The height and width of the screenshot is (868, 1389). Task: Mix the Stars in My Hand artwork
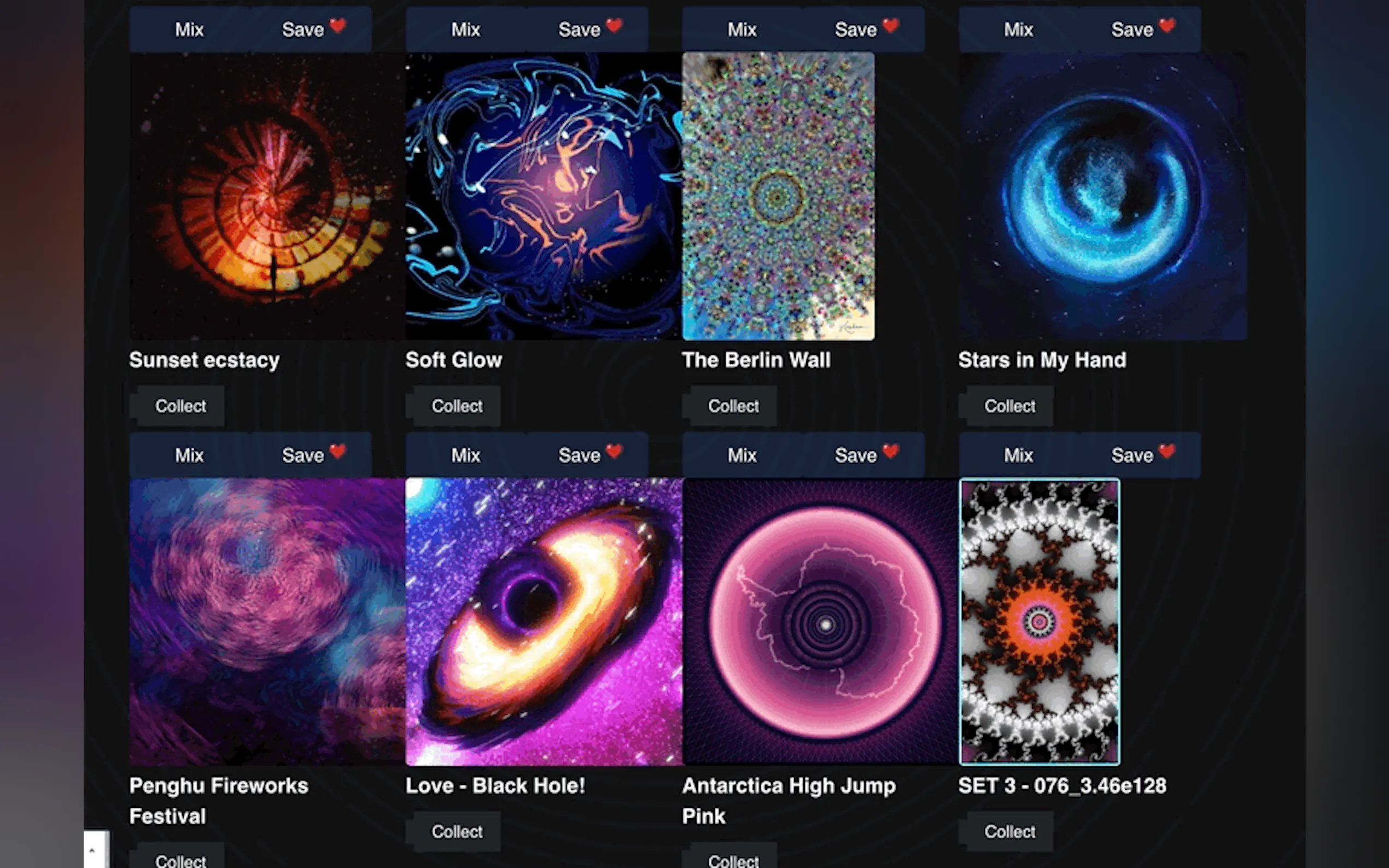(1018, 30)
